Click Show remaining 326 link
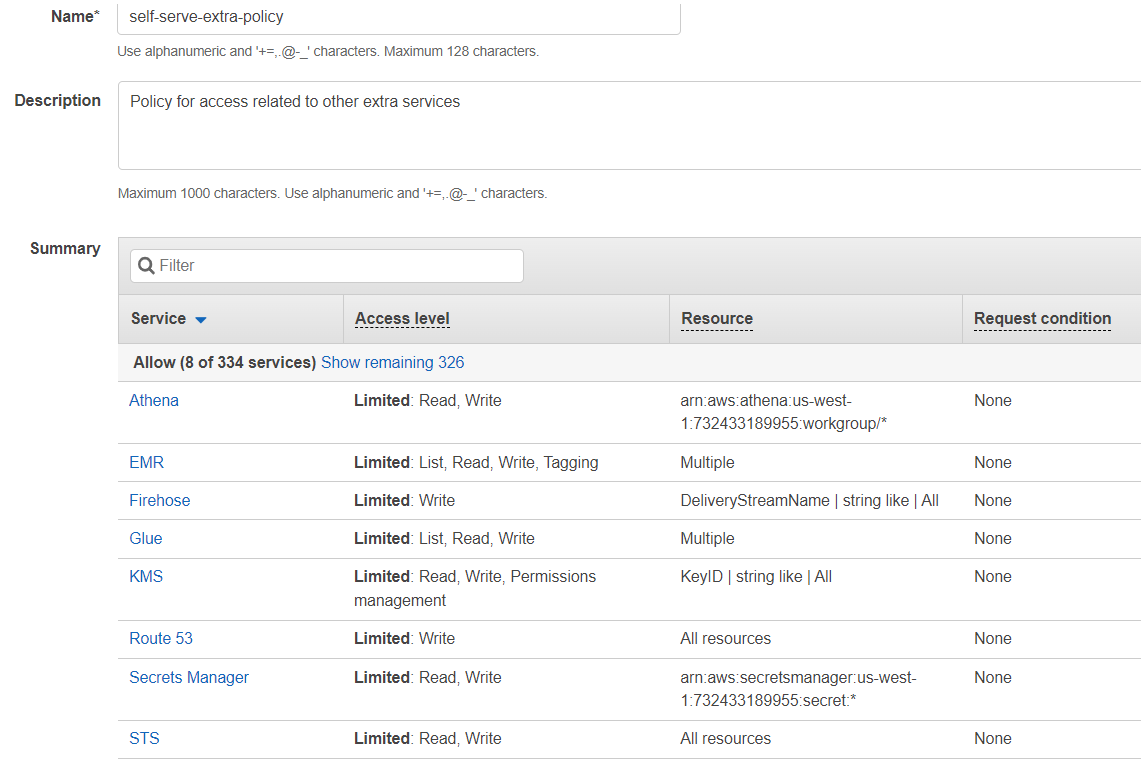The width and height of the screenshot is (1141, 772). [392, 362]
